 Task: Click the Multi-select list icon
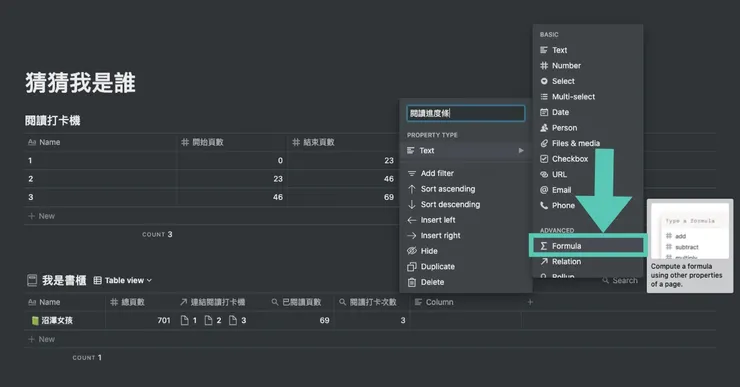pos(544,97)
